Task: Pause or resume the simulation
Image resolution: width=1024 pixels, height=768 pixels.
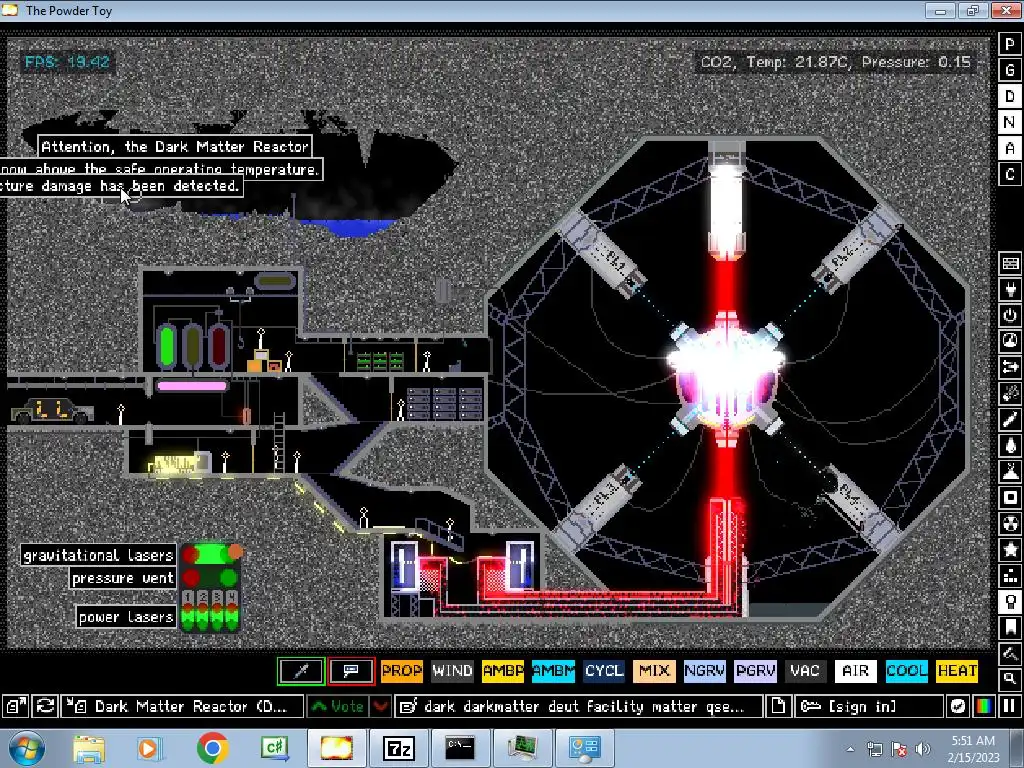Action: click(1010, 706)
